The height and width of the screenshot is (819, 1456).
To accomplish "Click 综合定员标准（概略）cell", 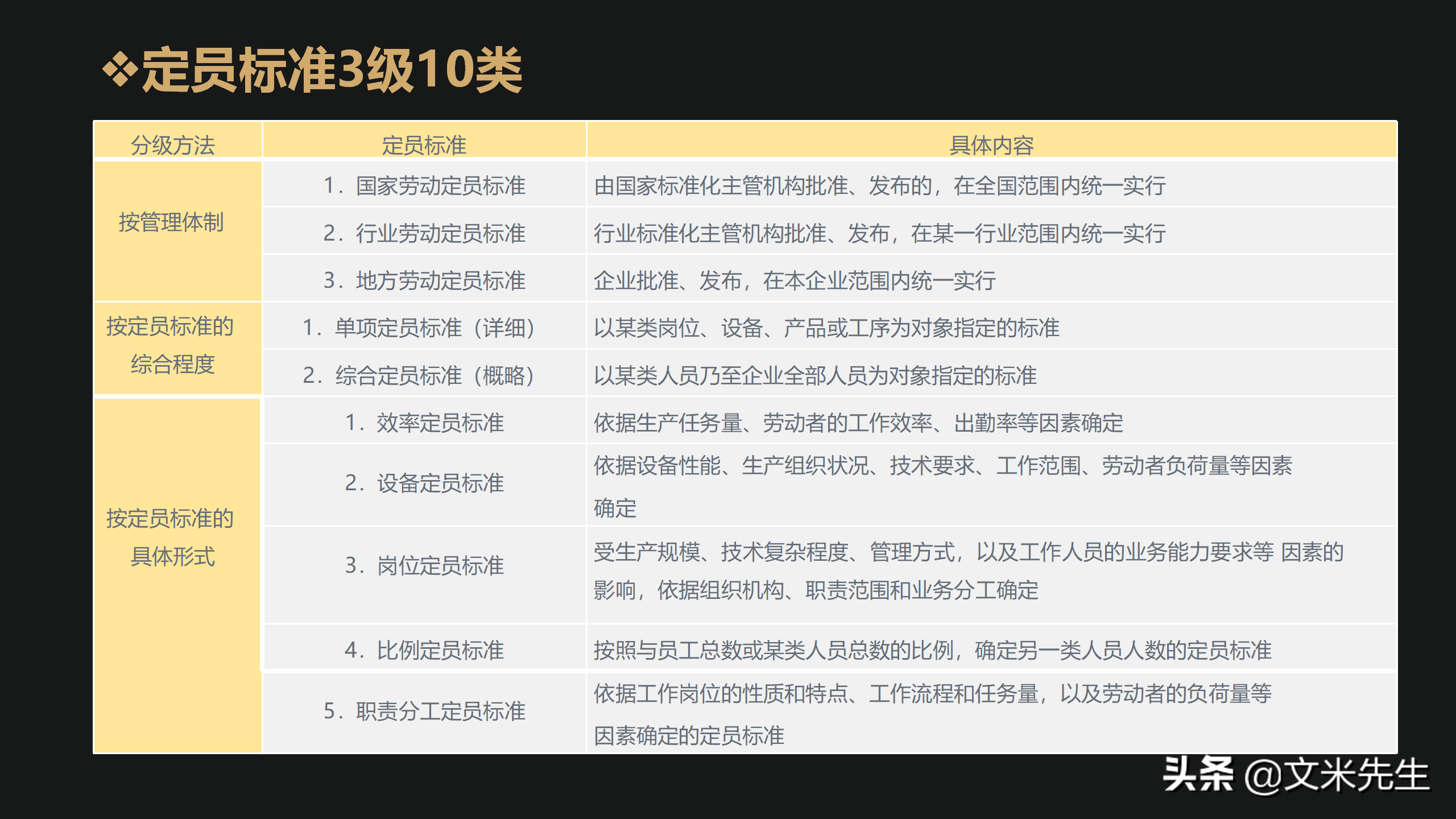I will pyautogui.click(x=424, y=374).
